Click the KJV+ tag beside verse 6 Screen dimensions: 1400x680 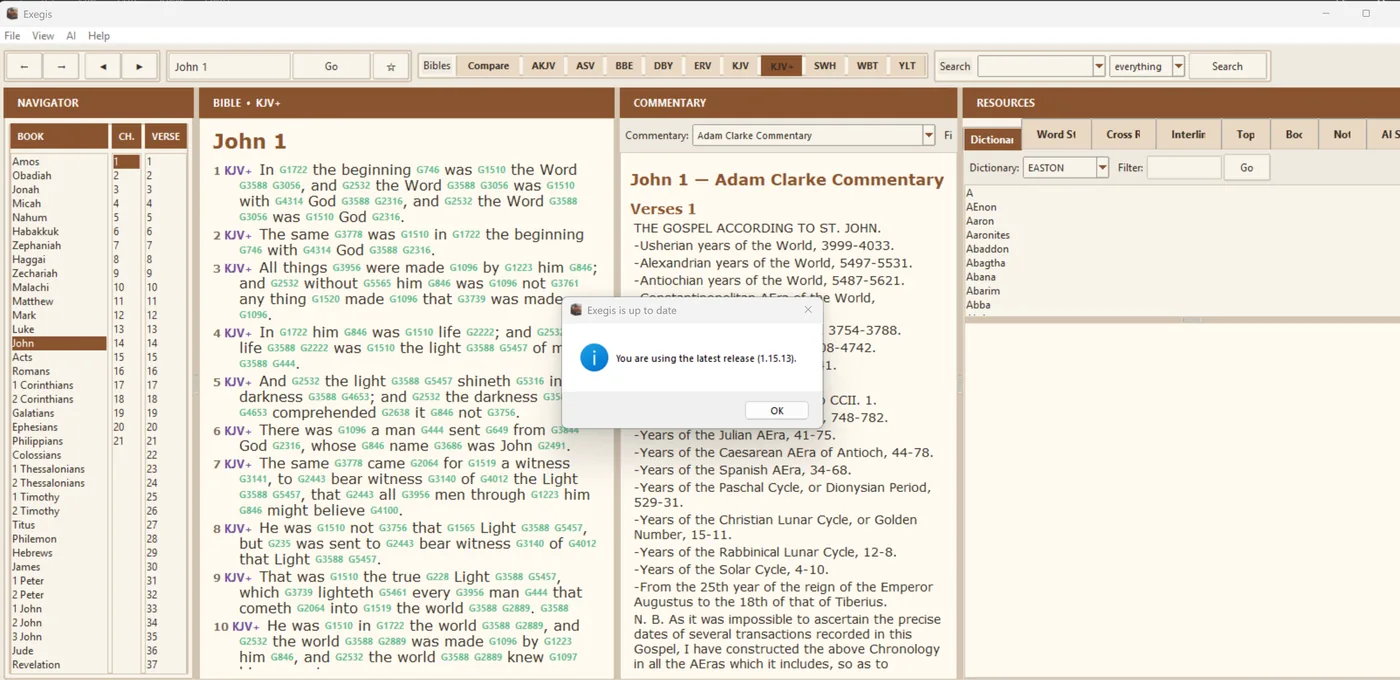pyautogui.click(x=238, y=431)
